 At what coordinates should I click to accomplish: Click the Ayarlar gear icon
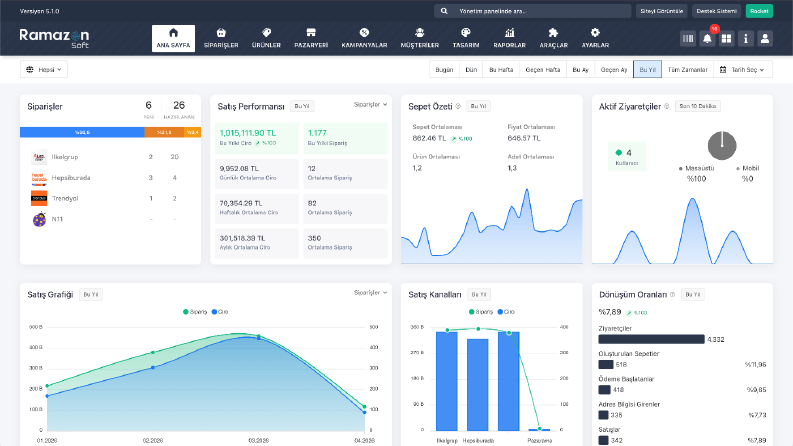coord(595,33)
